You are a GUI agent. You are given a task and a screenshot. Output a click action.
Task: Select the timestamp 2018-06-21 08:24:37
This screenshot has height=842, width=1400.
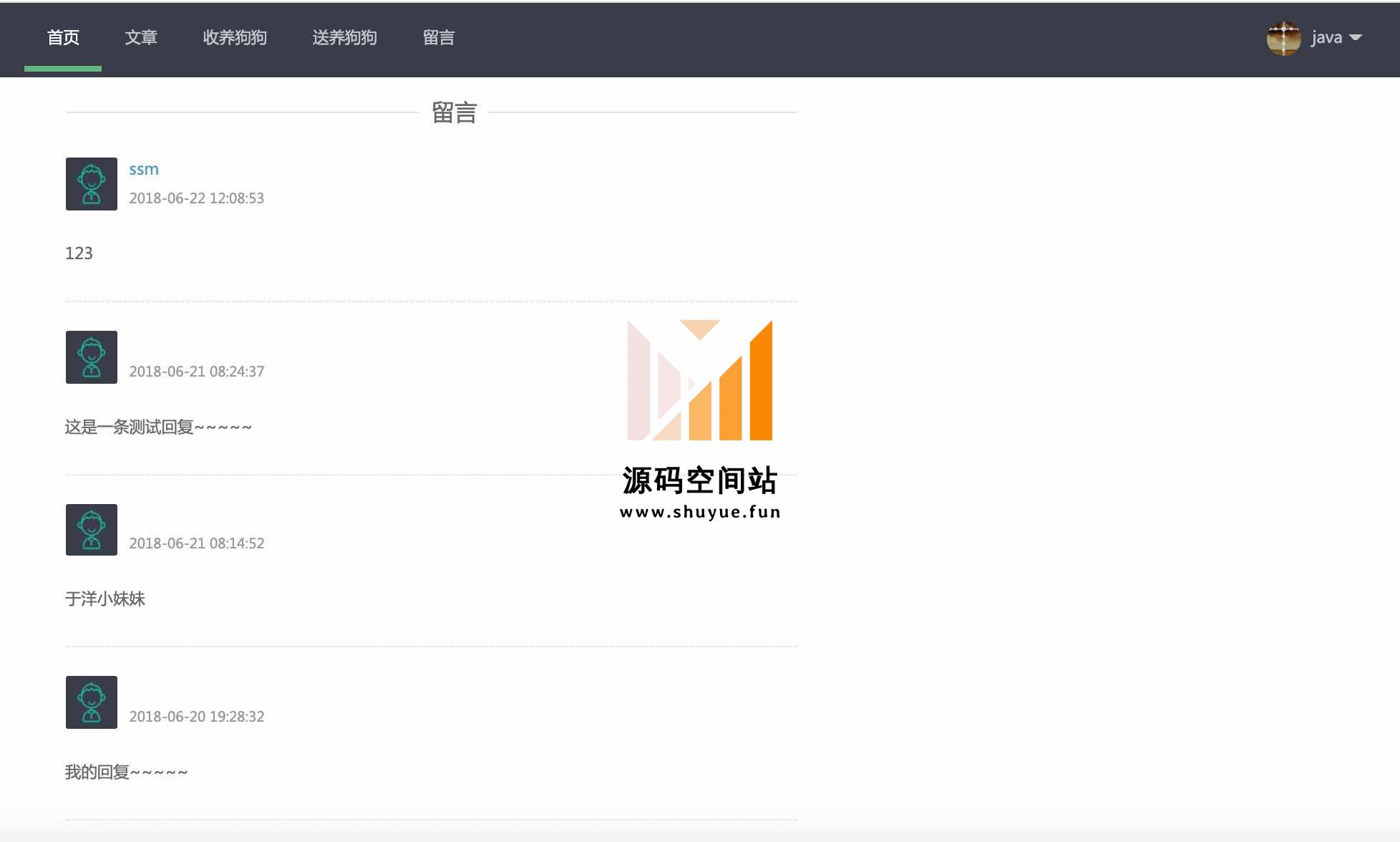pos(197,372)
